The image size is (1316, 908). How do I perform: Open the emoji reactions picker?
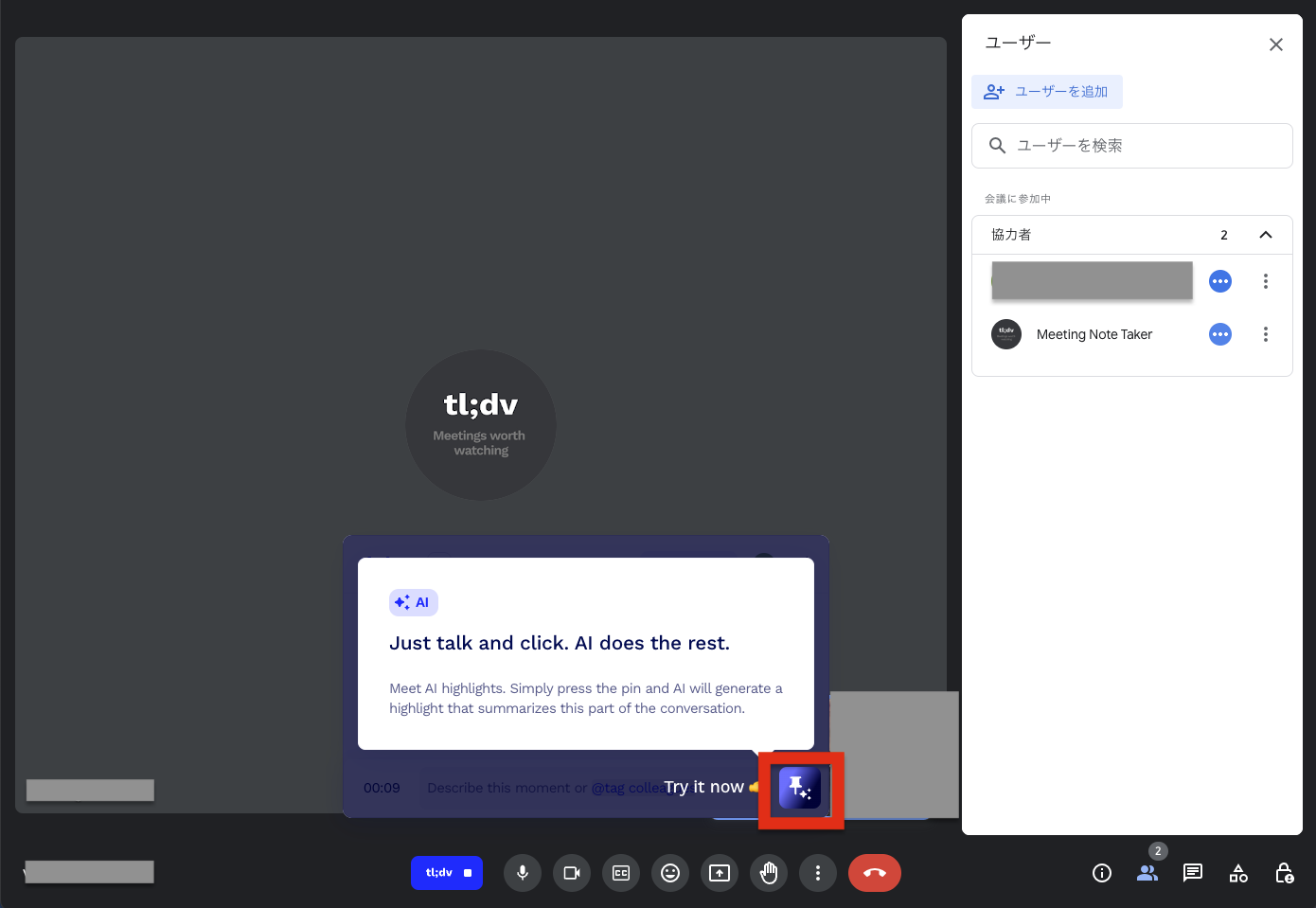(670, 873)
